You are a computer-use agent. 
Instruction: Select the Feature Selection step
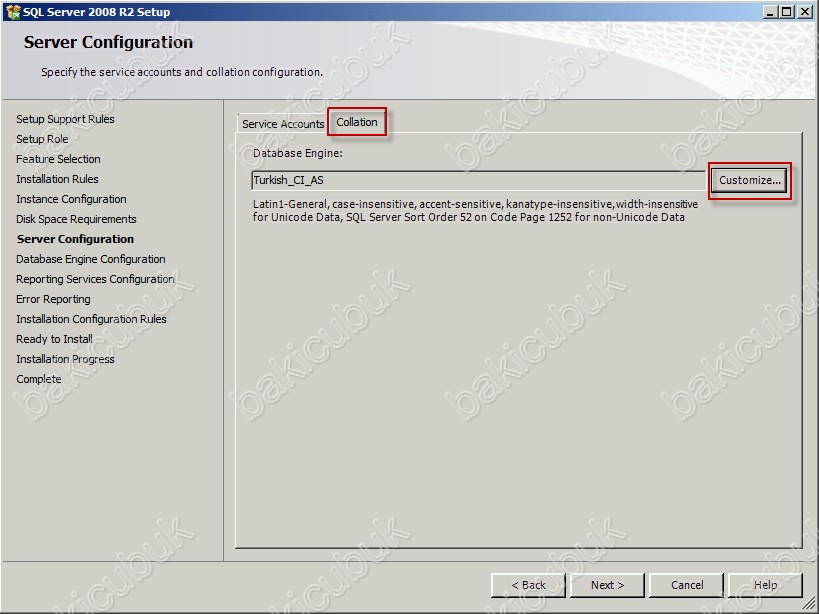tap(58, 159)
